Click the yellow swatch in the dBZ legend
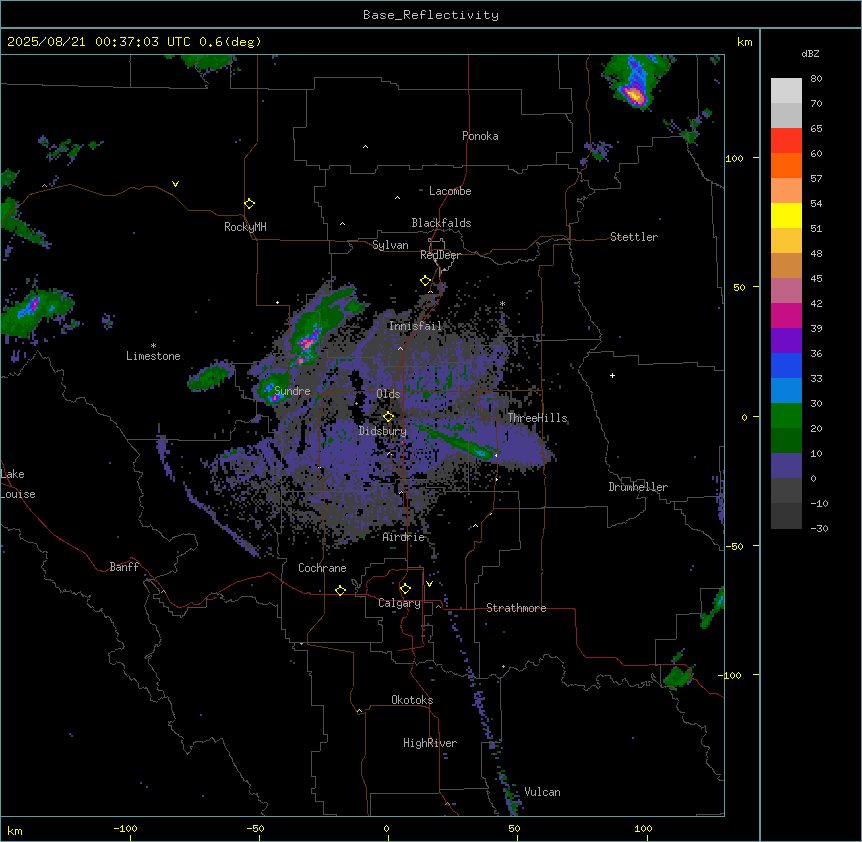Screen dimensions: 862x842 [x=786, y=215]
